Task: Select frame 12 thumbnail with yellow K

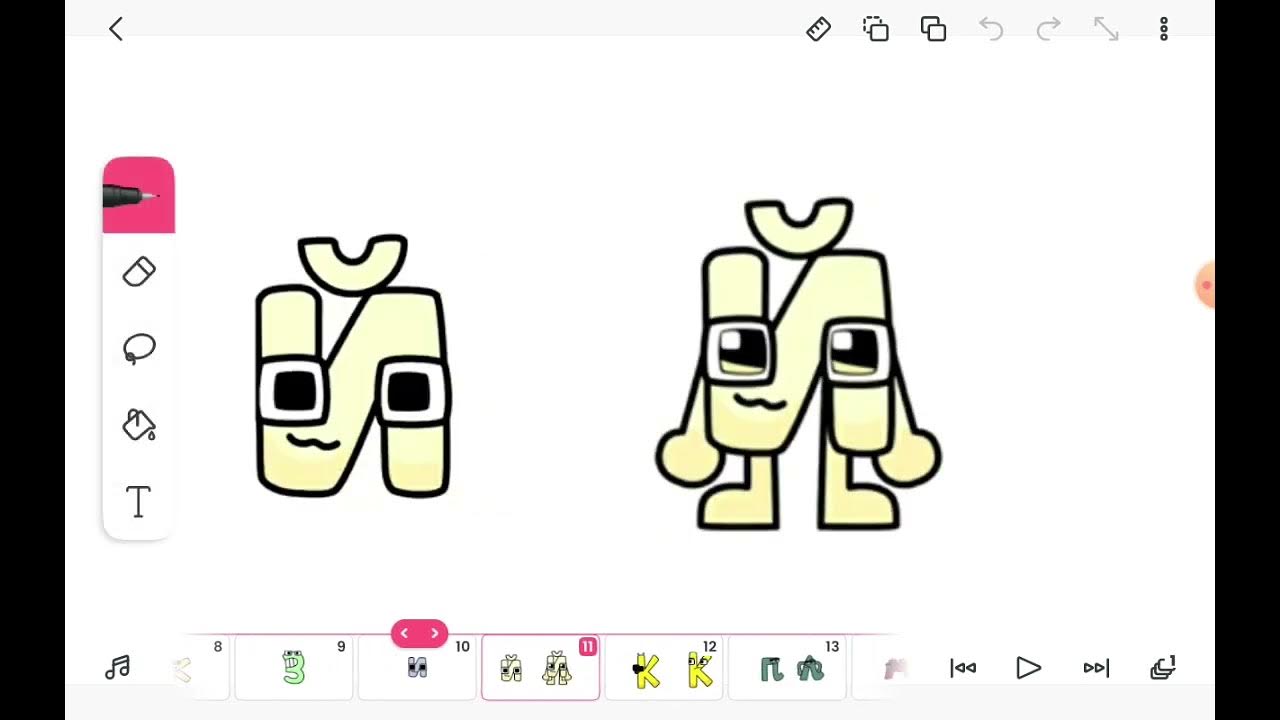Action: (664, 668)
